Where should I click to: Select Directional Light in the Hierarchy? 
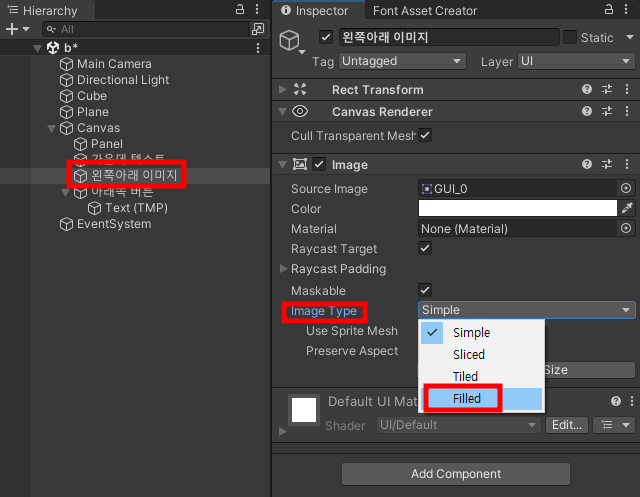123,80
